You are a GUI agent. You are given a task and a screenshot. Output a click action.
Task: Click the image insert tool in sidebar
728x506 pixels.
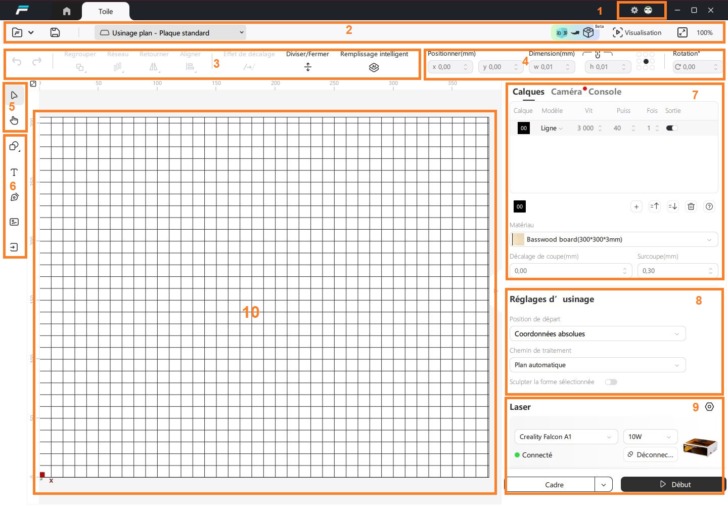coord(14,222)
